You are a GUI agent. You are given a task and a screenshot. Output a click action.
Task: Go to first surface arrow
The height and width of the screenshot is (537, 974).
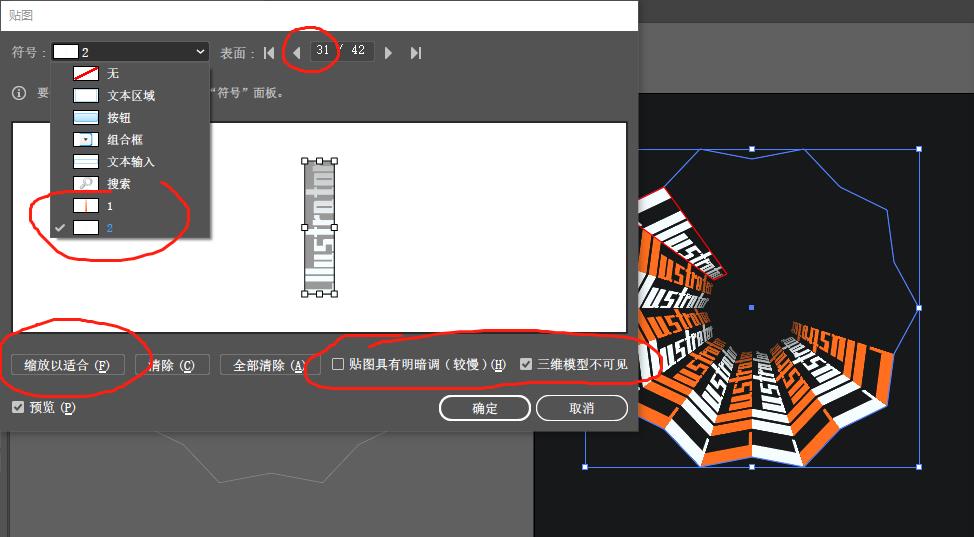tap(268, 53)
